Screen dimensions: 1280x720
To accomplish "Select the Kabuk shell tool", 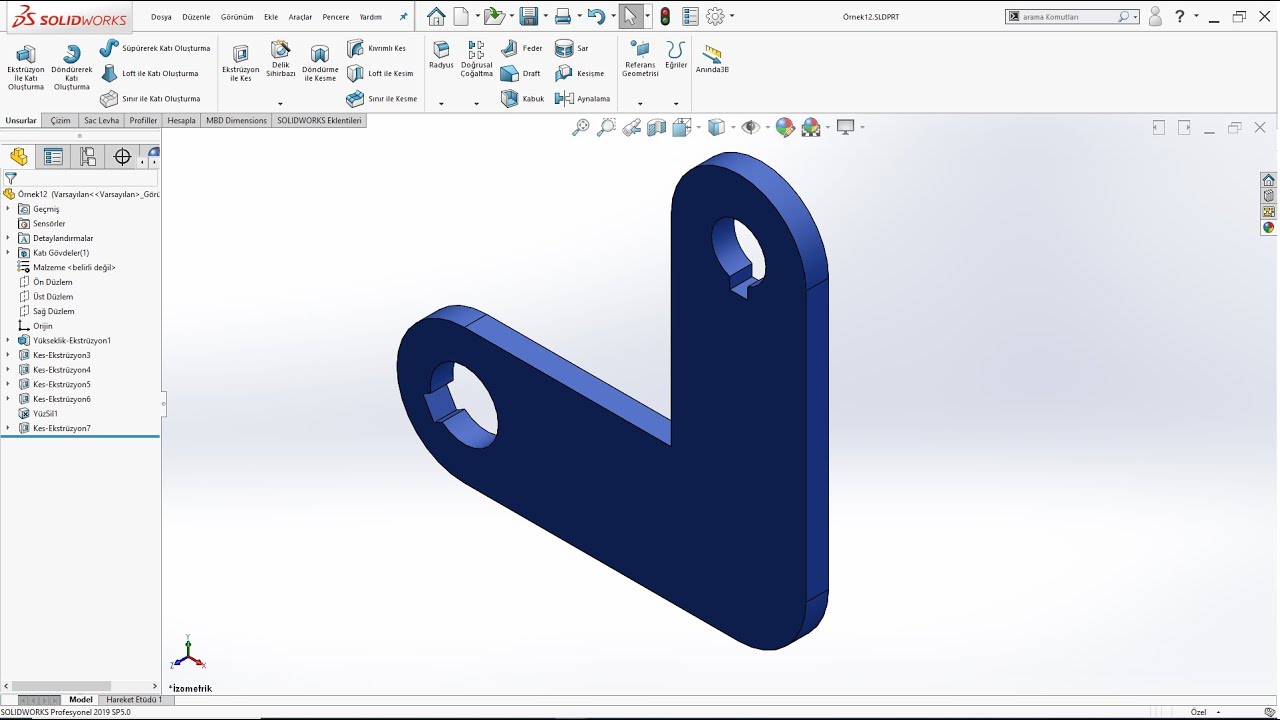I will (522, 98).
